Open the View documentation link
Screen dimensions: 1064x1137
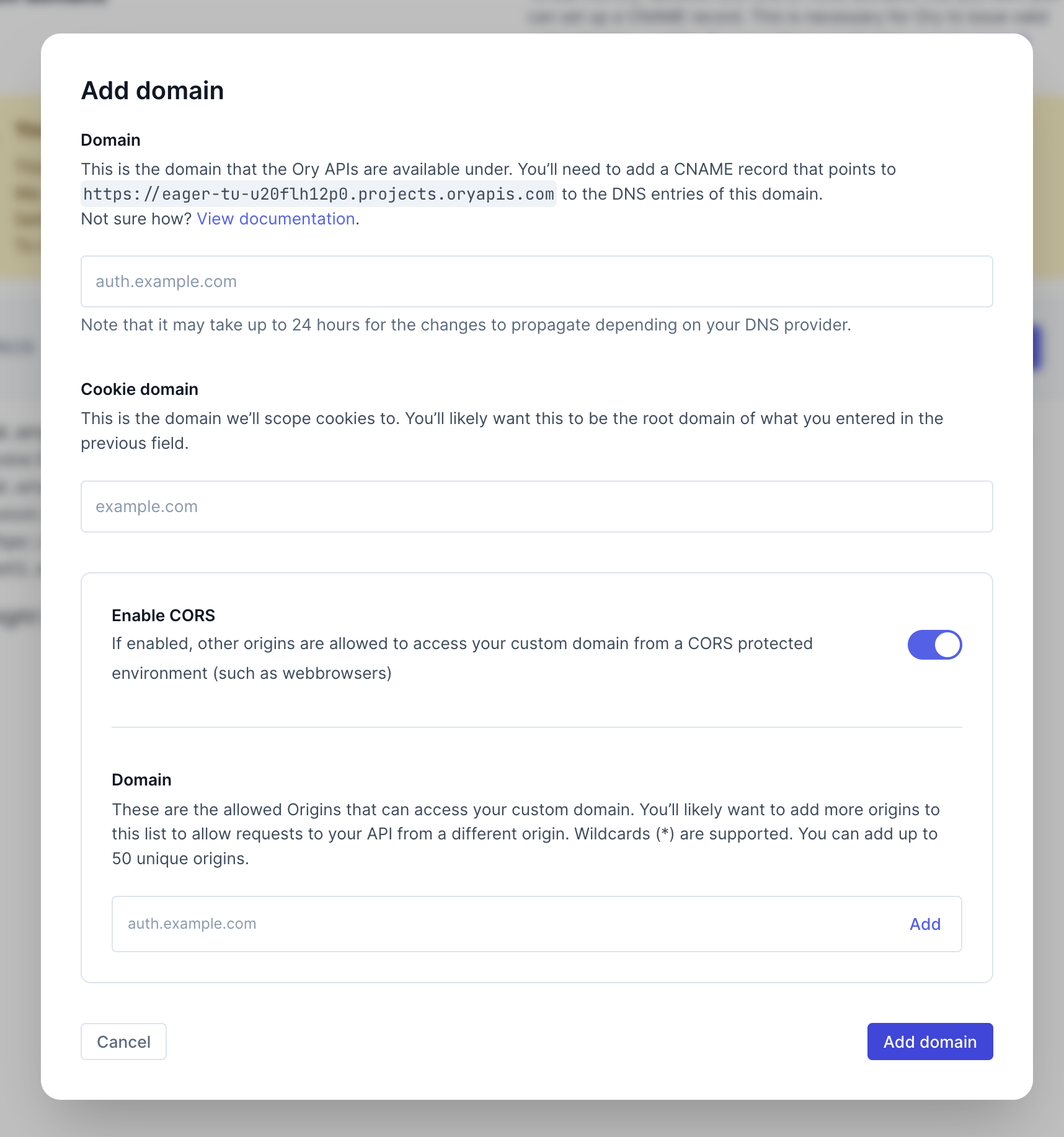tap(275, 218)
